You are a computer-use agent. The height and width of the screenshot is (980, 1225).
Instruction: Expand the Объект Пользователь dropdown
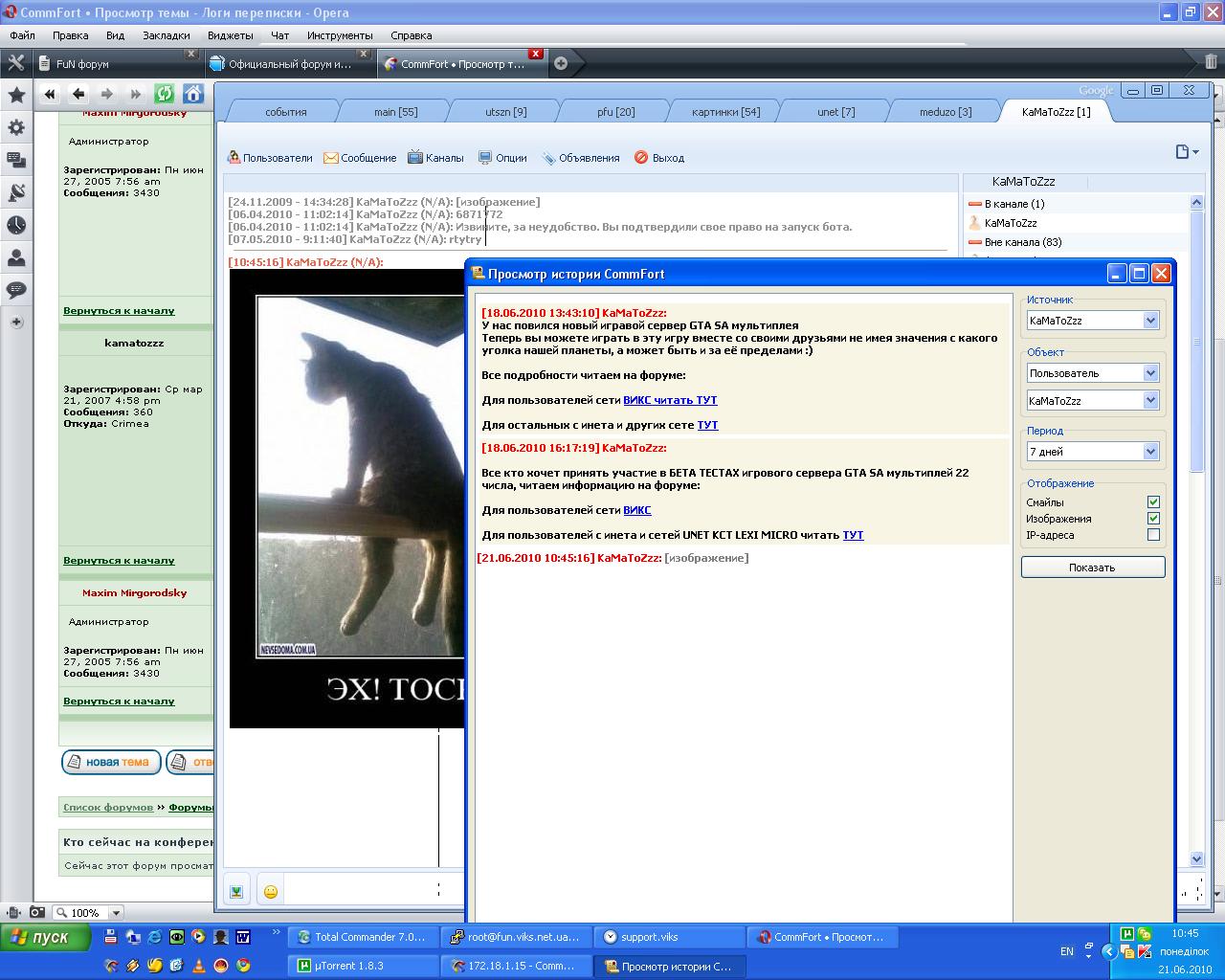(x=1150, y=373)
